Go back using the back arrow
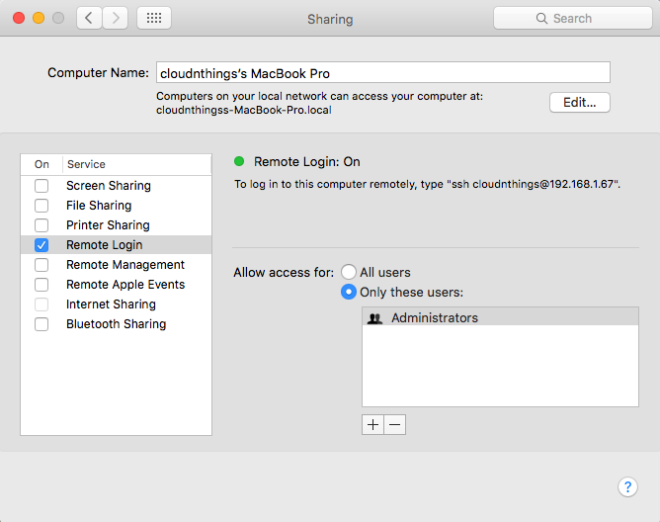 (x=90, y=18)
